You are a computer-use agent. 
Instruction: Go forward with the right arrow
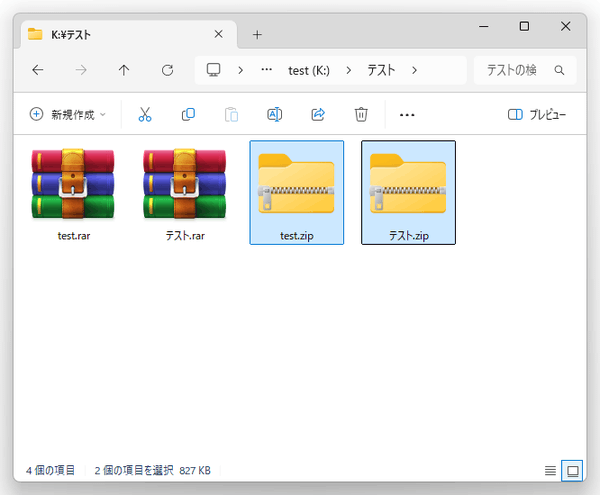pos(81,70)
